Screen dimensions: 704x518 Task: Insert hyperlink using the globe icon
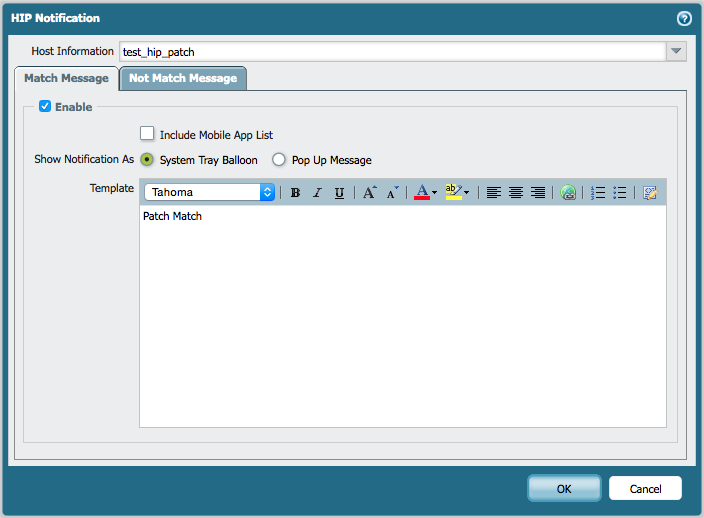[x=568, y=193]
